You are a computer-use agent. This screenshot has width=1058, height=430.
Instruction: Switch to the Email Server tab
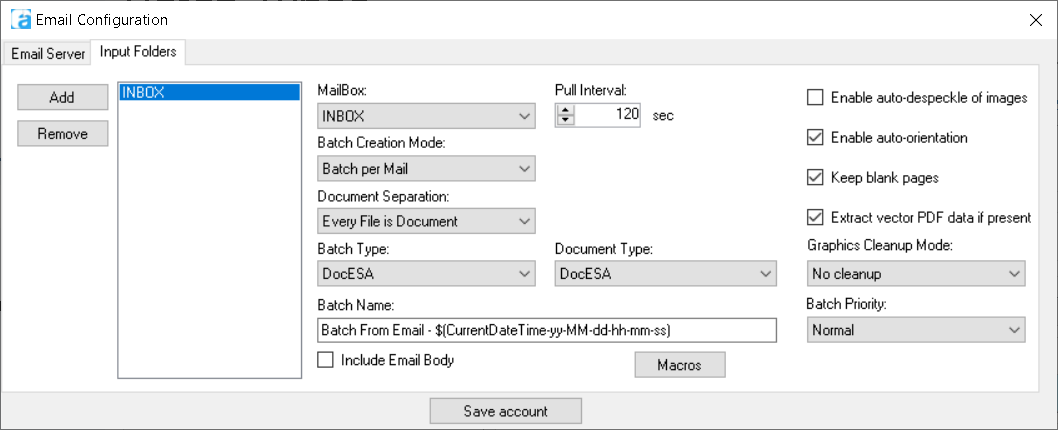coord(48,53)
